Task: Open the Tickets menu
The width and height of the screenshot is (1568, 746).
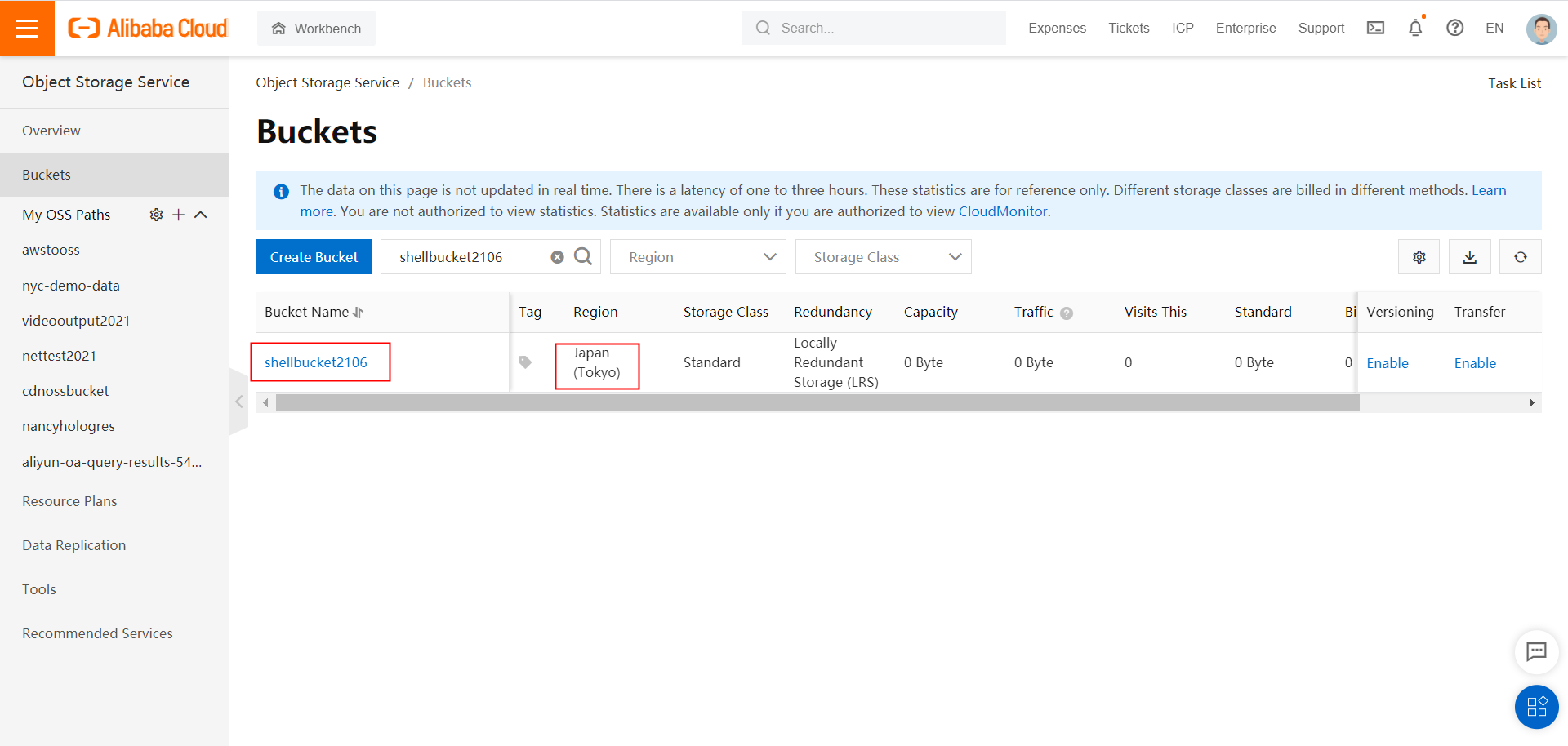Action: tap(1129, 28)
